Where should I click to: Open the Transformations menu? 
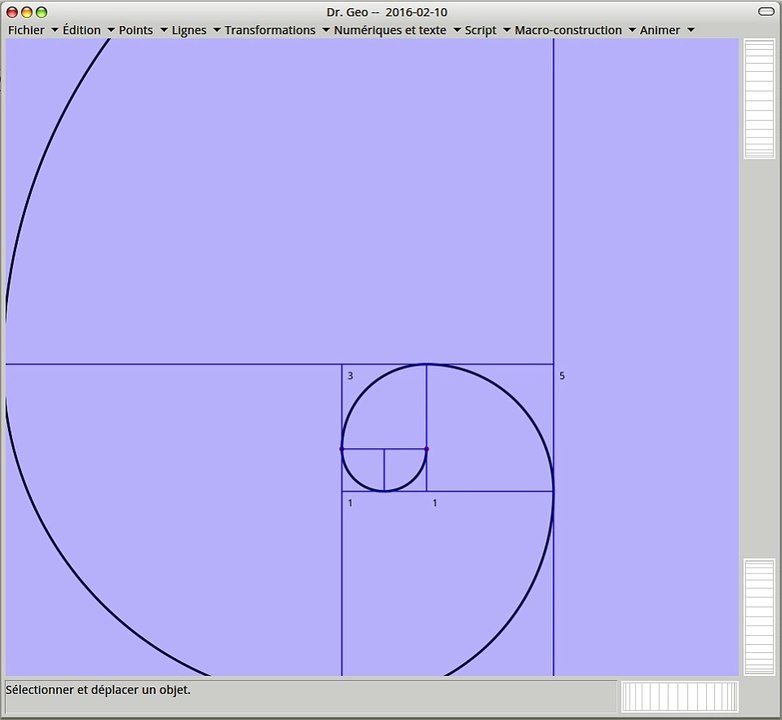270,30
